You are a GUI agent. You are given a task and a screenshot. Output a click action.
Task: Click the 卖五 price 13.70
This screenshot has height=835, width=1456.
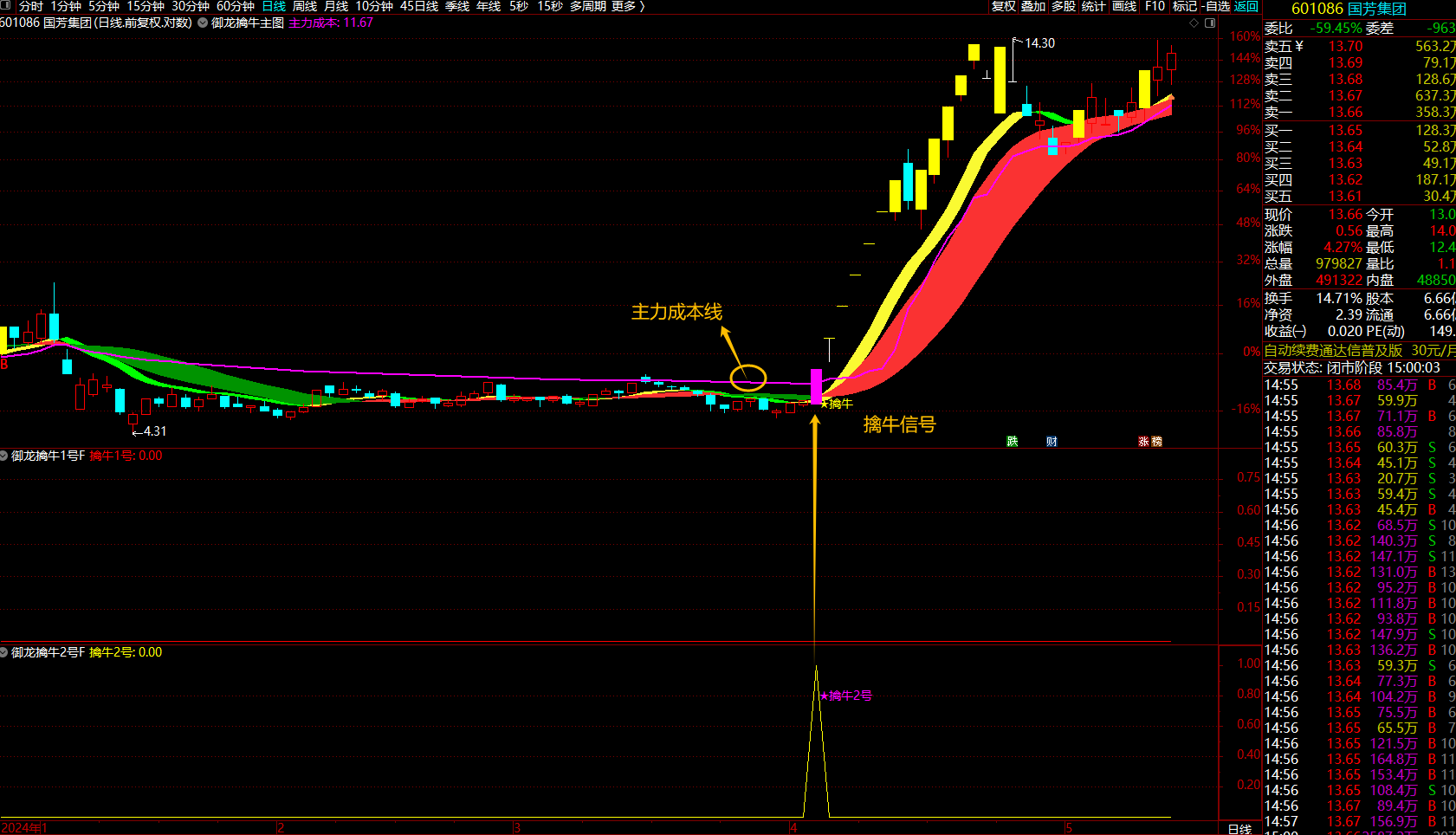pyautogui.click(x=1345, y=47)
